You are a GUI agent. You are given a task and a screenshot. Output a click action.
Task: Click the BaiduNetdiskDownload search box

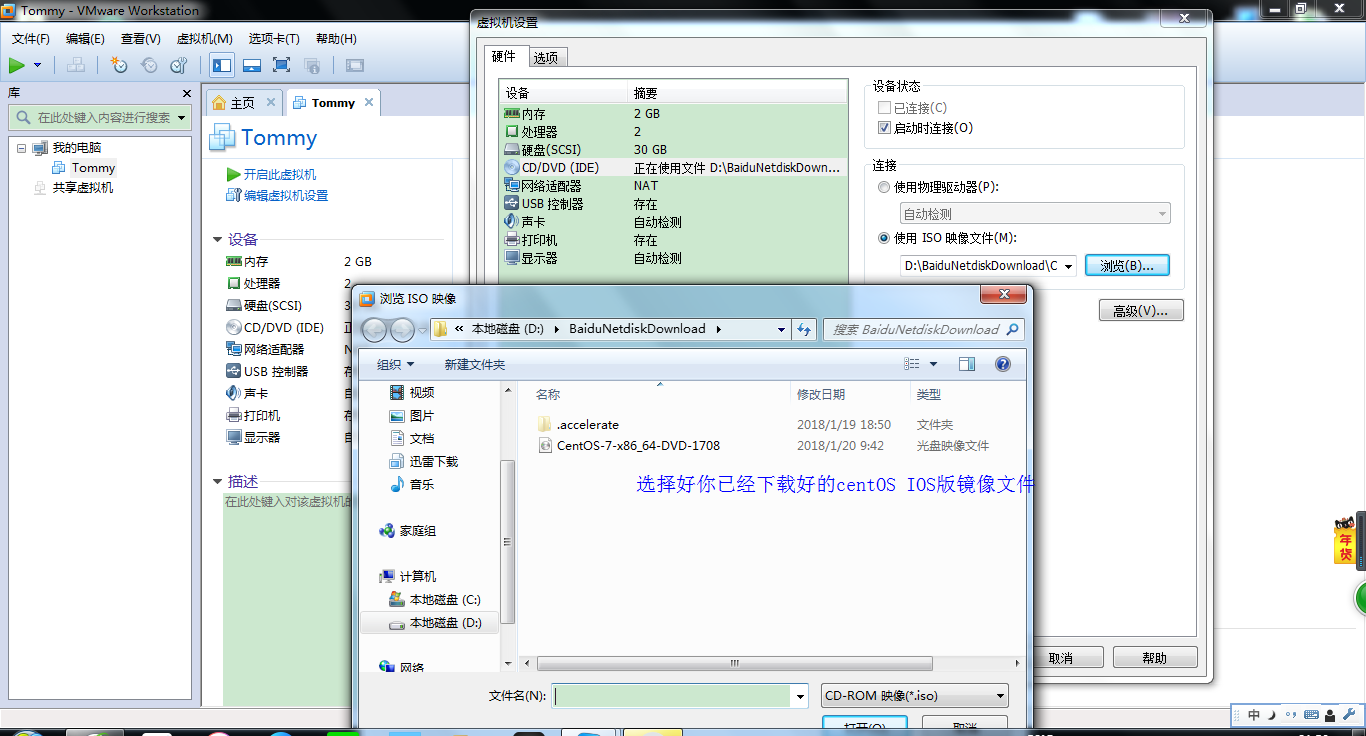click(923, 329)
